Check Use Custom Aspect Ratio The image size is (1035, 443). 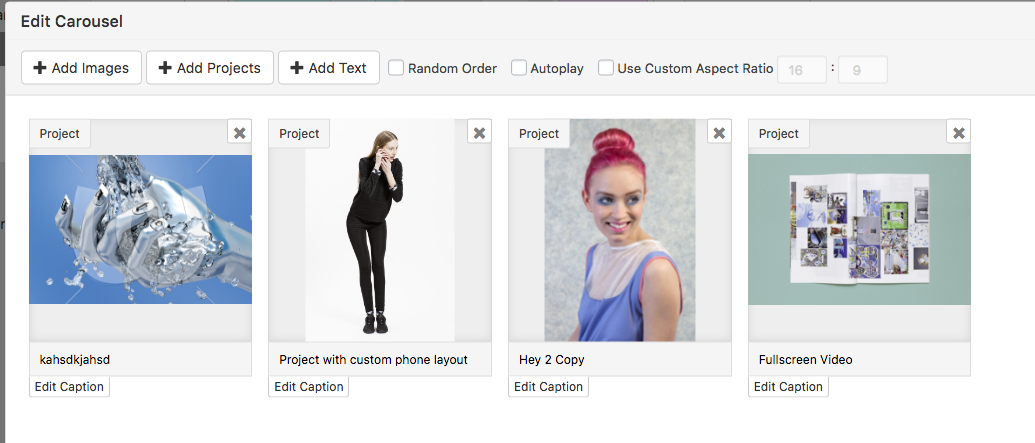606,68
